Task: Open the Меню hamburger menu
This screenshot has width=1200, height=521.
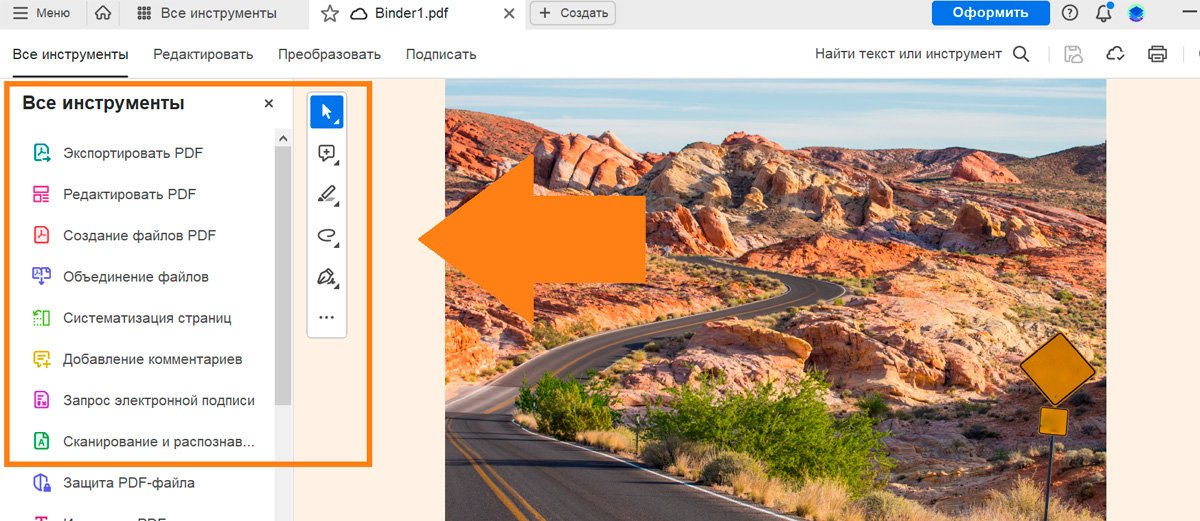Action: [x=41, y=13]
